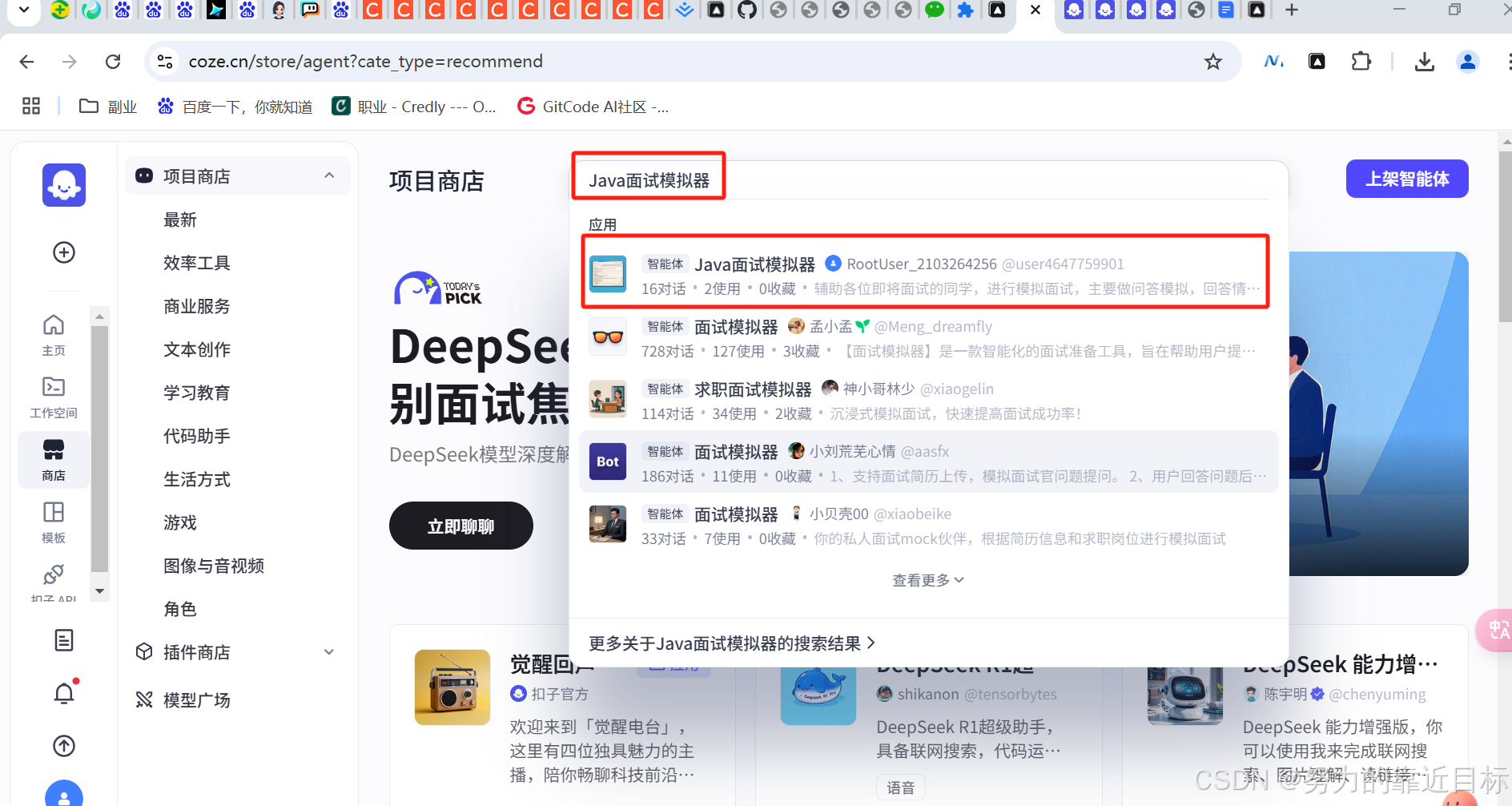Open a new browser tab
Image resolution: width=1512 pixels, height=806 pixels.
coord(1291,10)
